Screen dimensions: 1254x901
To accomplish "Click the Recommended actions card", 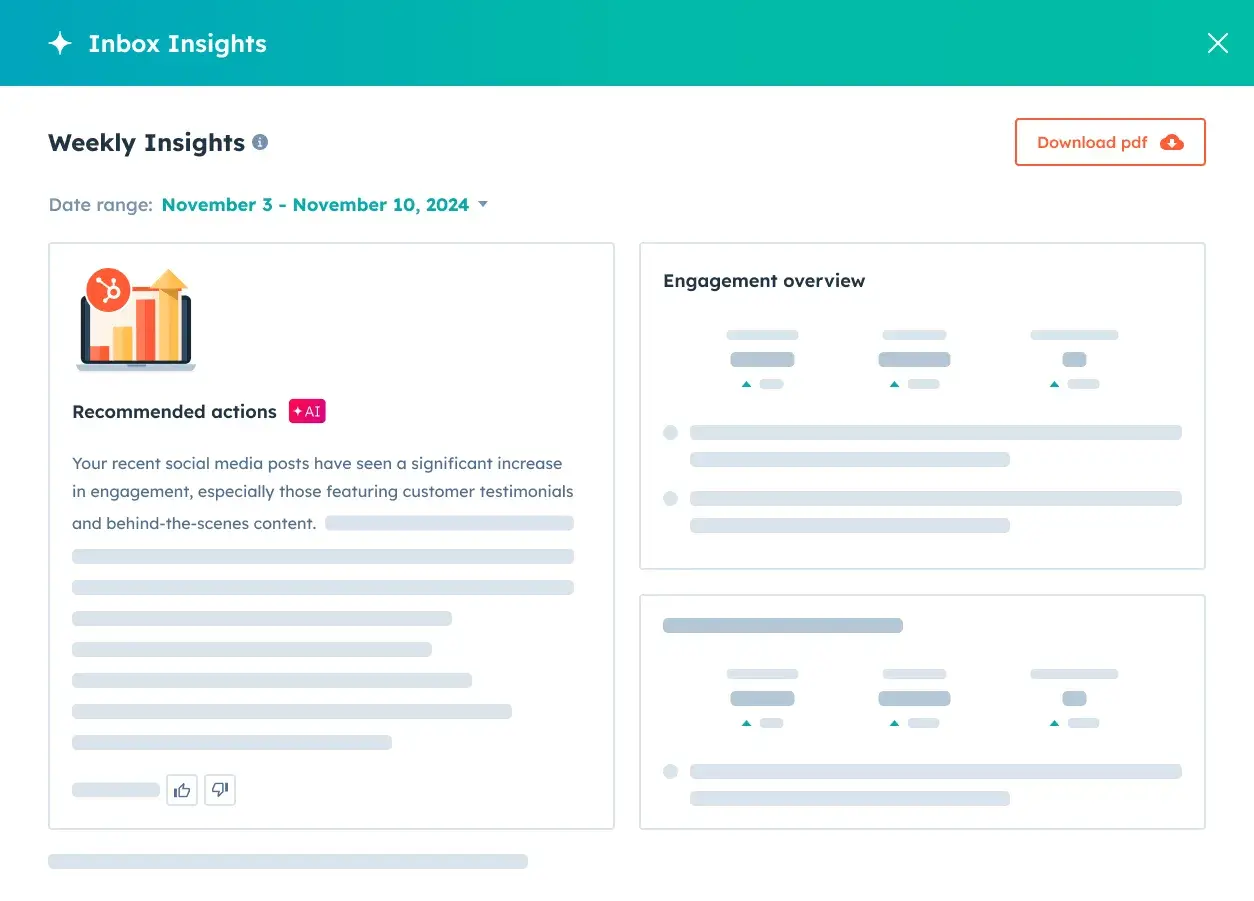I will 332,535.
